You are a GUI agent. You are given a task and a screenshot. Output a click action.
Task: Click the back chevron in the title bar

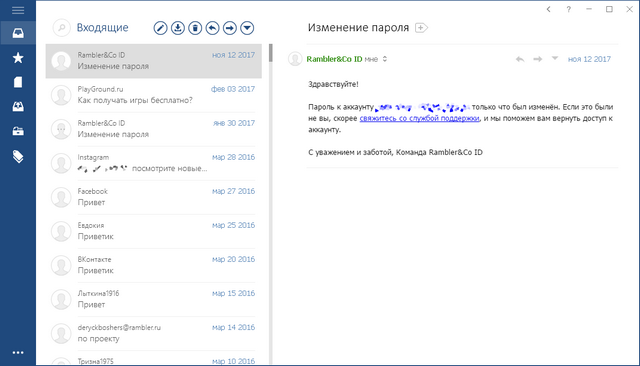549,9
